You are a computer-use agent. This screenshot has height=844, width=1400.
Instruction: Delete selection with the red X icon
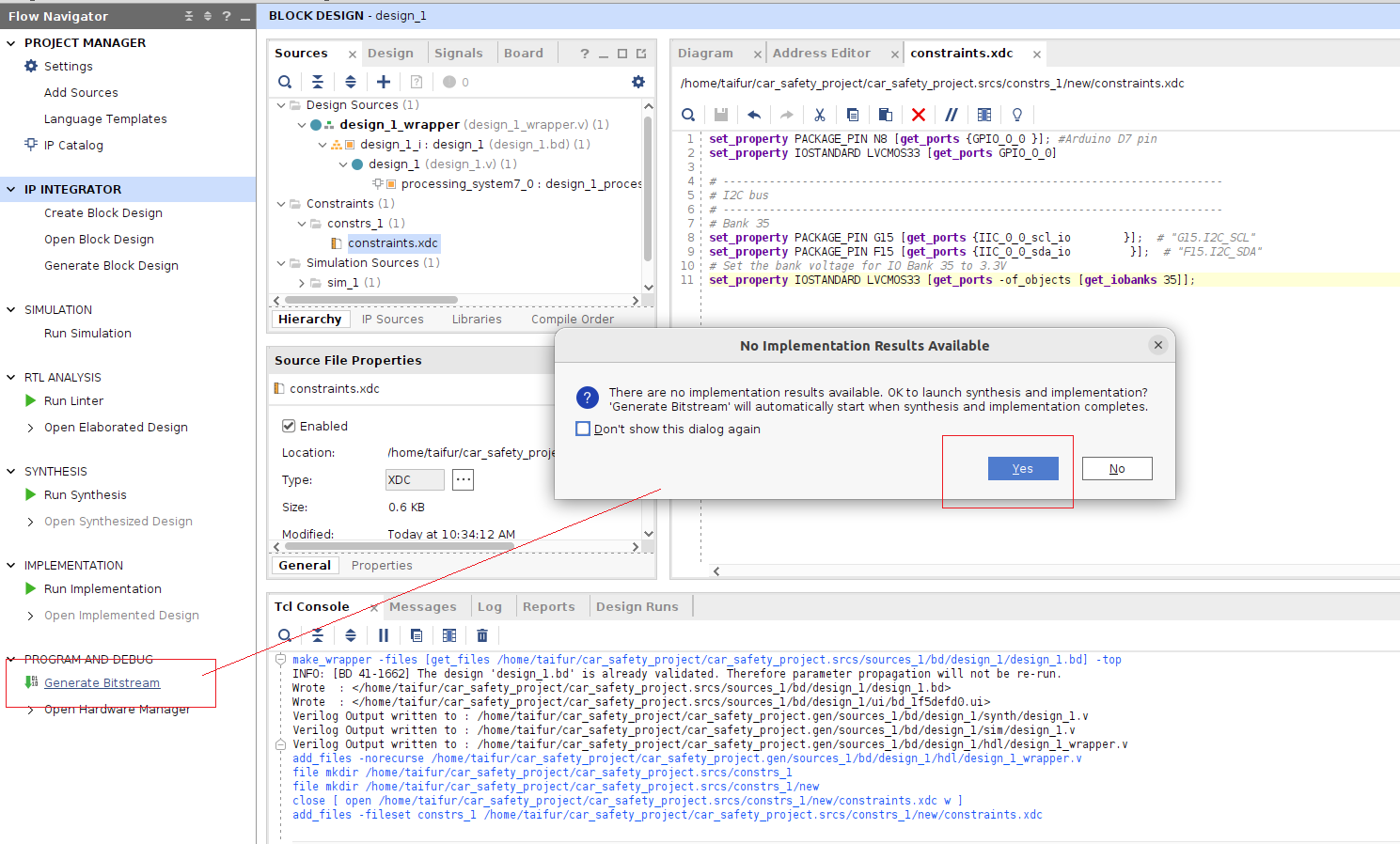919,115
